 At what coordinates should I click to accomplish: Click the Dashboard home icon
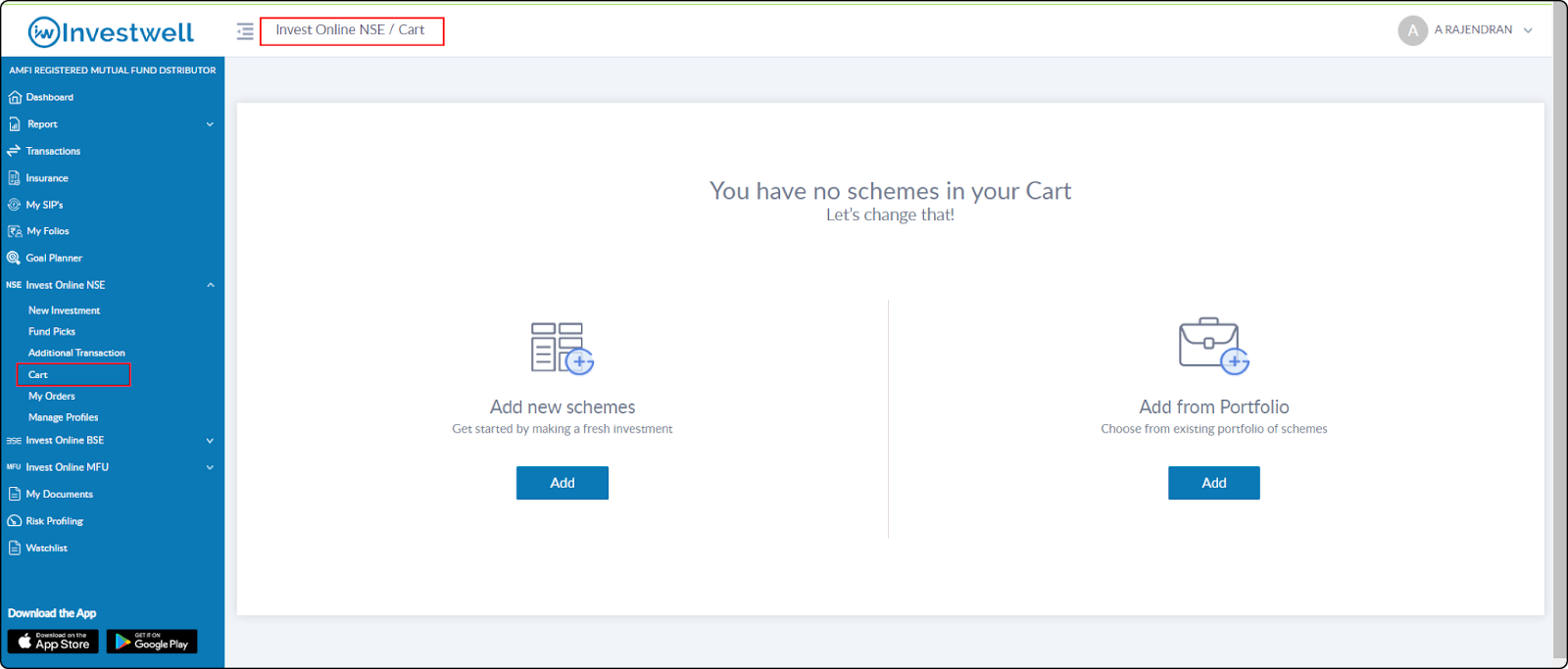point(15,98)
